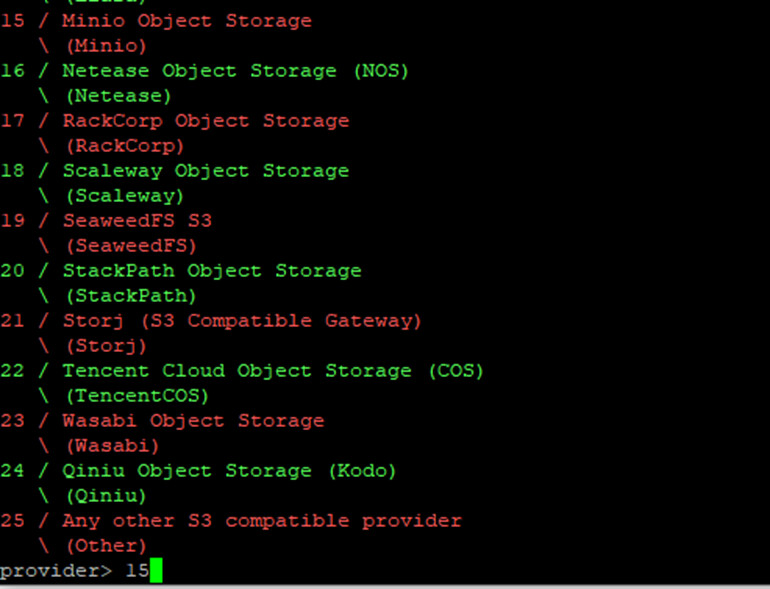Click the RackCorp Object Storage option
This screenshot has height=589, width=770.
[x=205, y=121]
